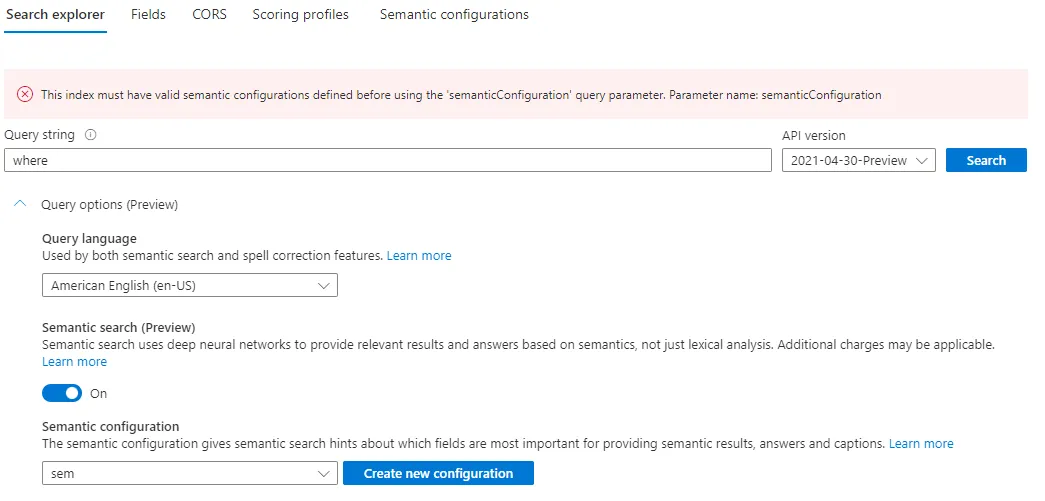The height and width of the screenshot is (501, 1045).
Task: Open the Semantic configurations tab
Action: coord(454,15)
